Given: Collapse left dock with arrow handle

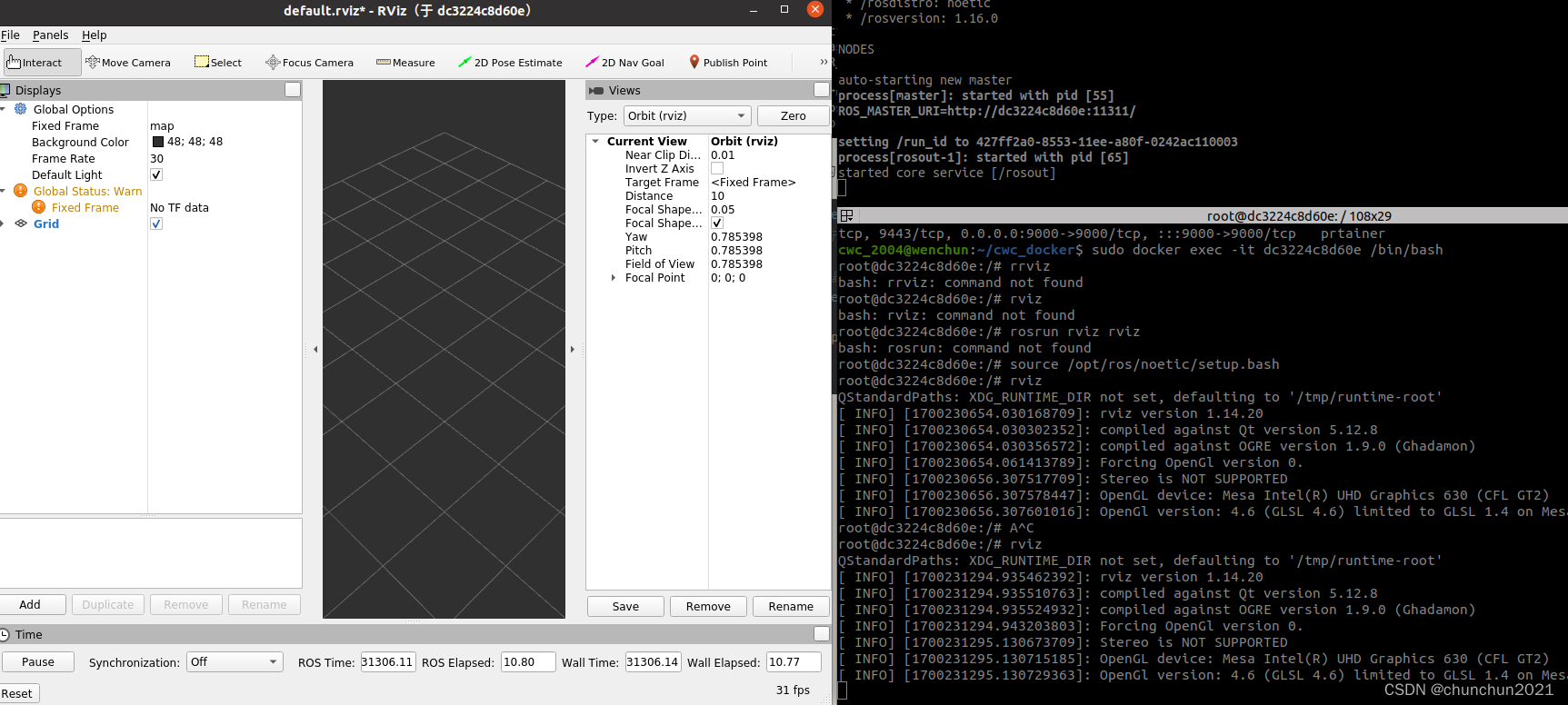Looking at the screenshot, I should 315,349.
